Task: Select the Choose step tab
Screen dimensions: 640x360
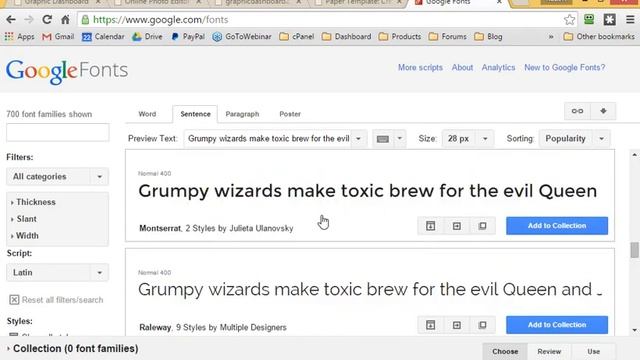Action: point(505,351)
